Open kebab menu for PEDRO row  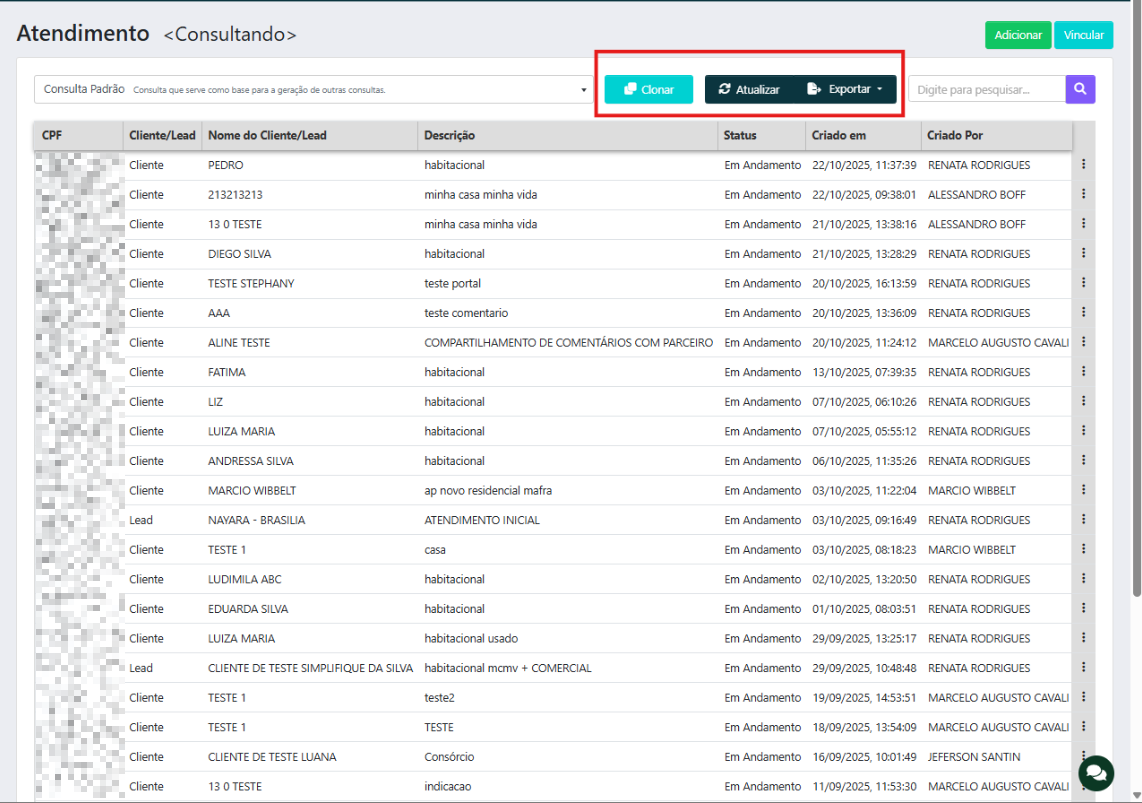1083,165
